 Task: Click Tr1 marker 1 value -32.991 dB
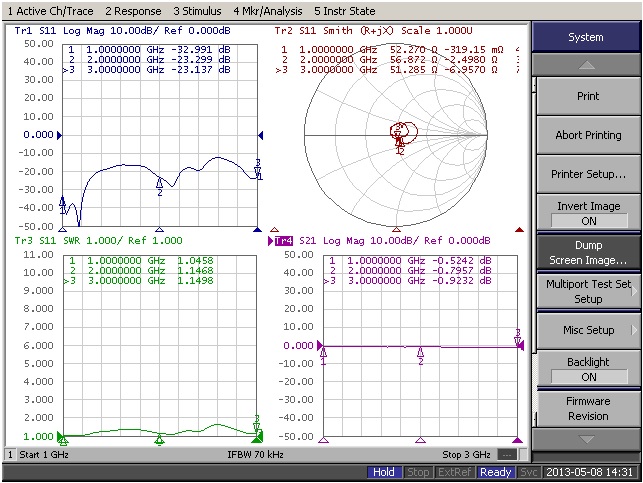click(x=201, y=50)
